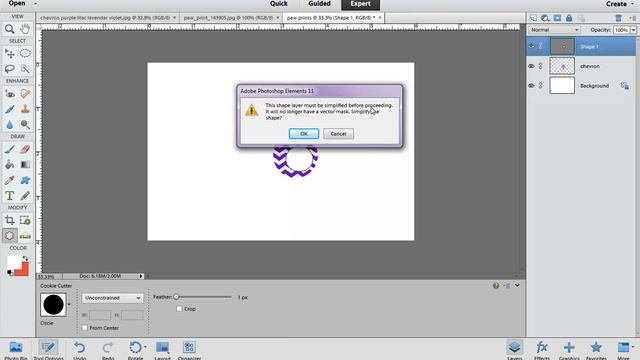Open the Open file dropdown arrow
This screenshot has height=360, width=640.
click(x=36, y=4)
